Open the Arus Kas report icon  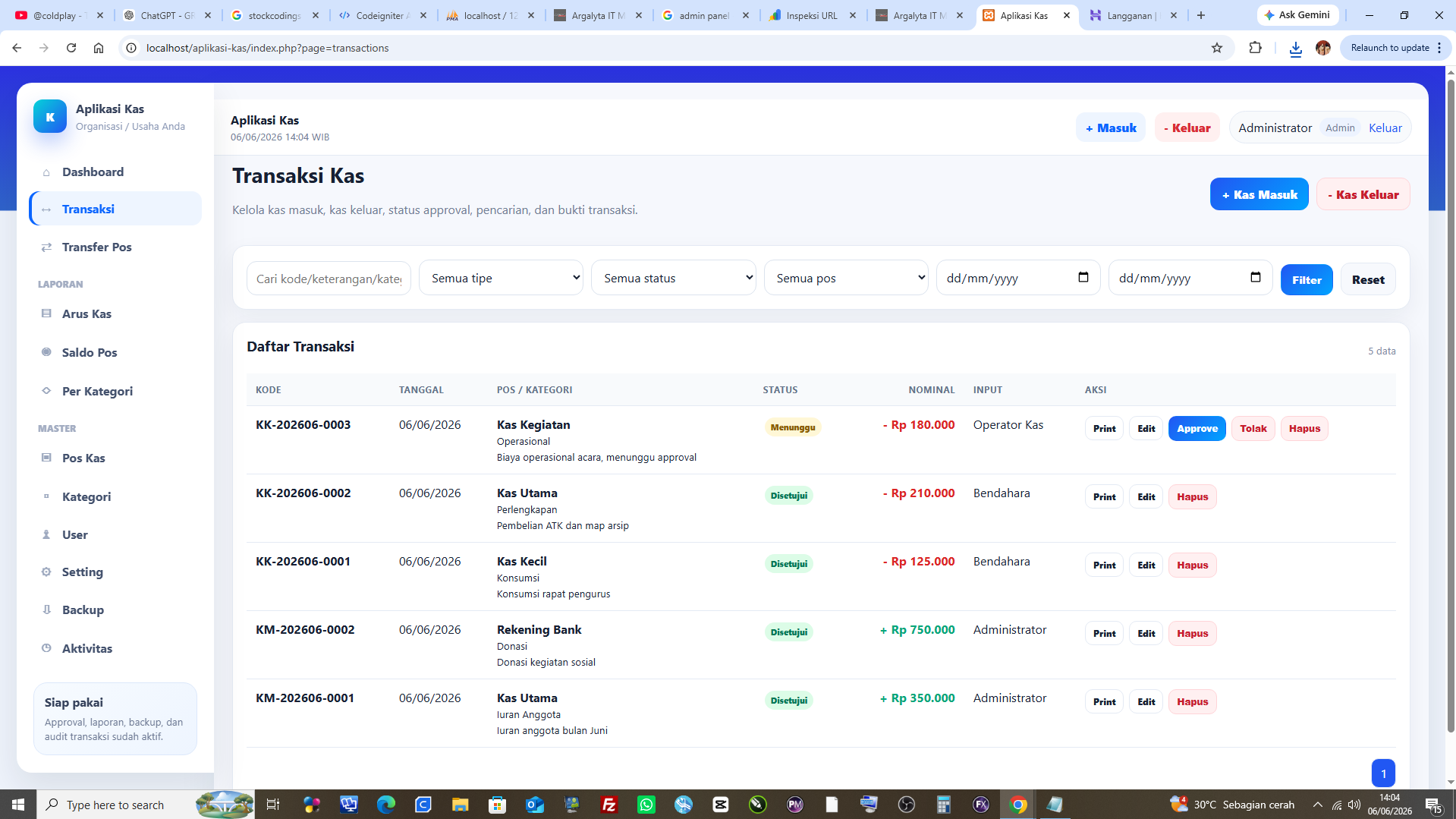(46, 313)
